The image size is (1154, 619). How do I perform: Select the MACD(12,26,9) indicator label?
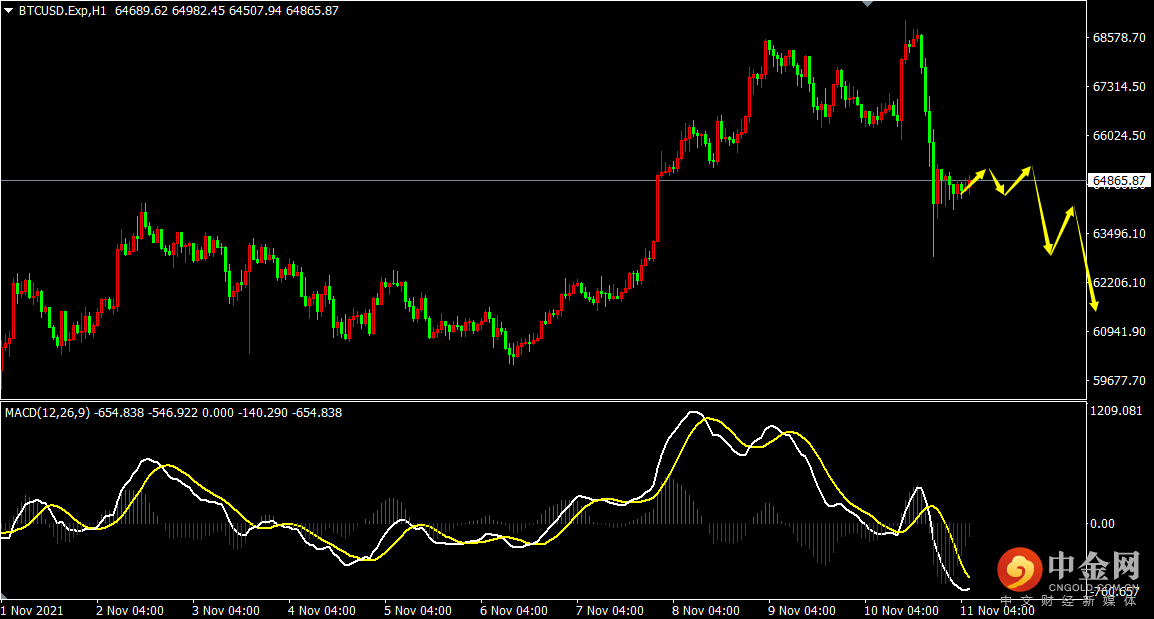tap(48, 413)
